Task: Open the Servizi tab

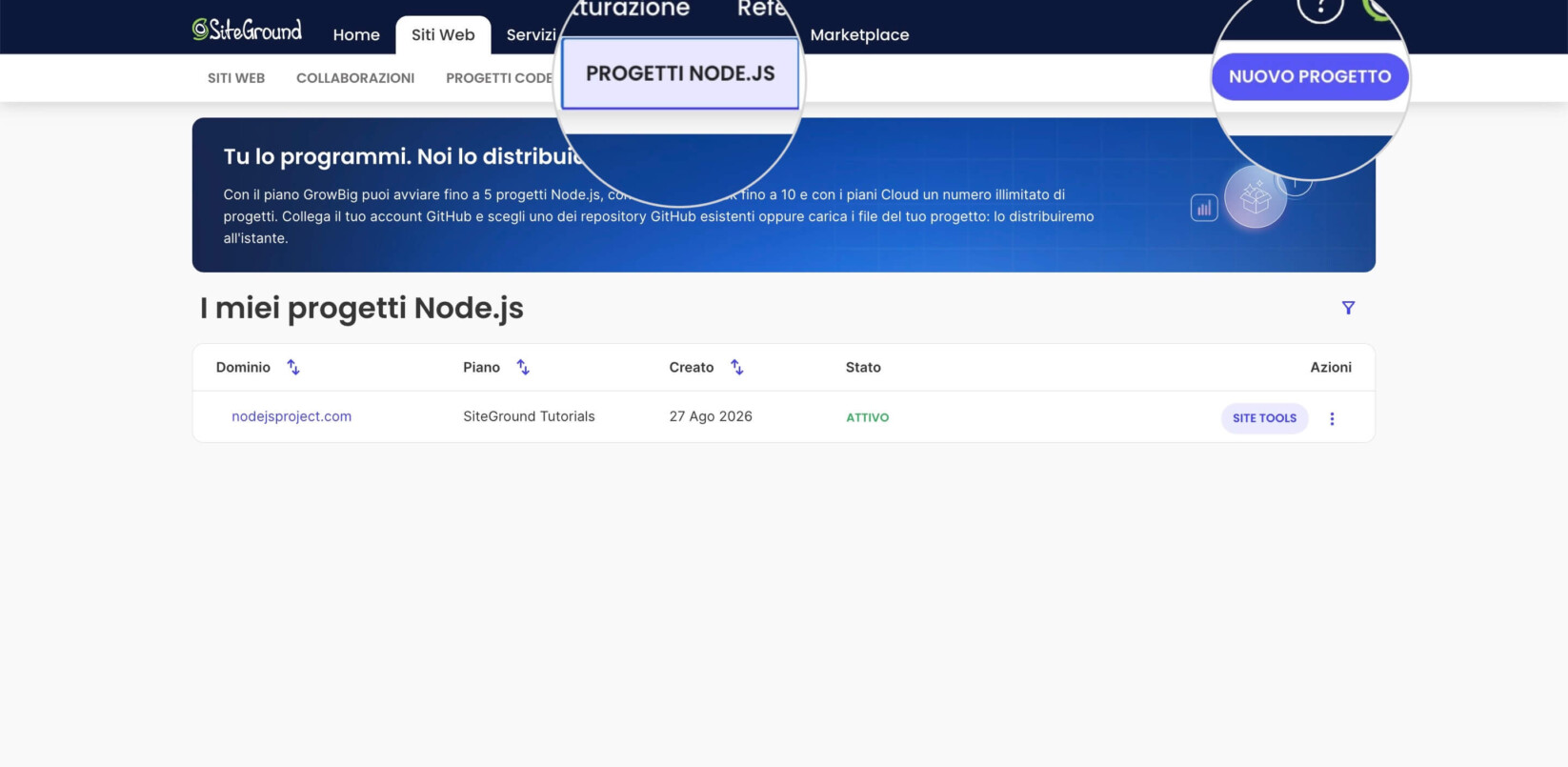Action: click(x=531, y=35)
